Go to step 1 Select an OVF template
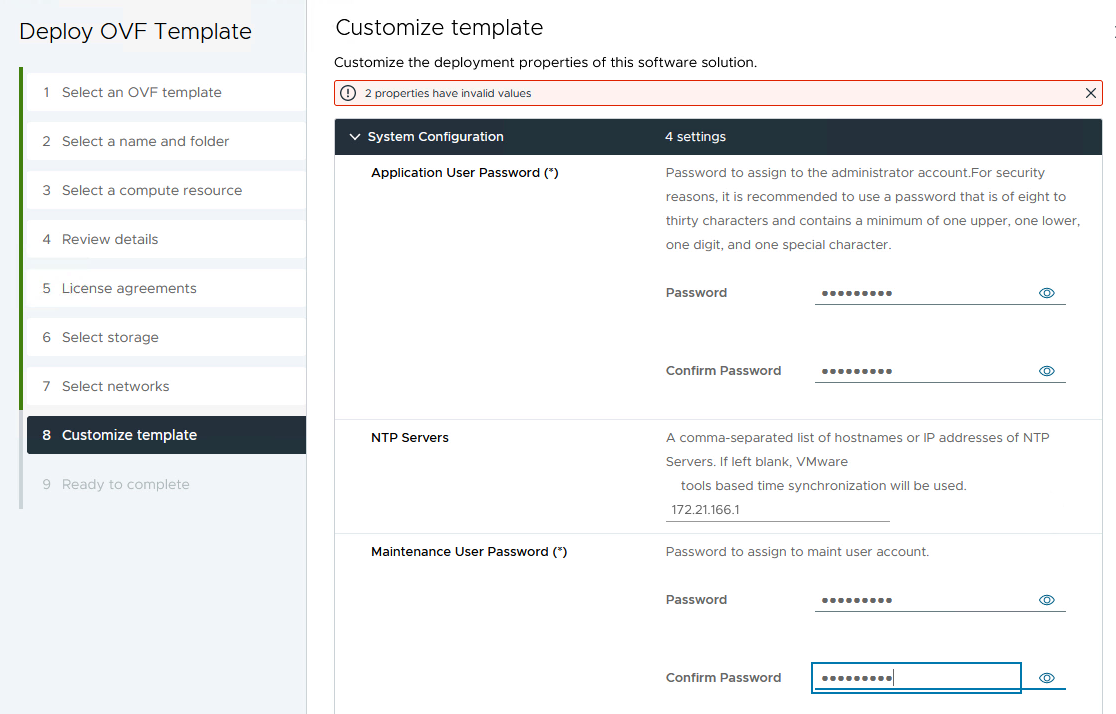 [142, 92]
